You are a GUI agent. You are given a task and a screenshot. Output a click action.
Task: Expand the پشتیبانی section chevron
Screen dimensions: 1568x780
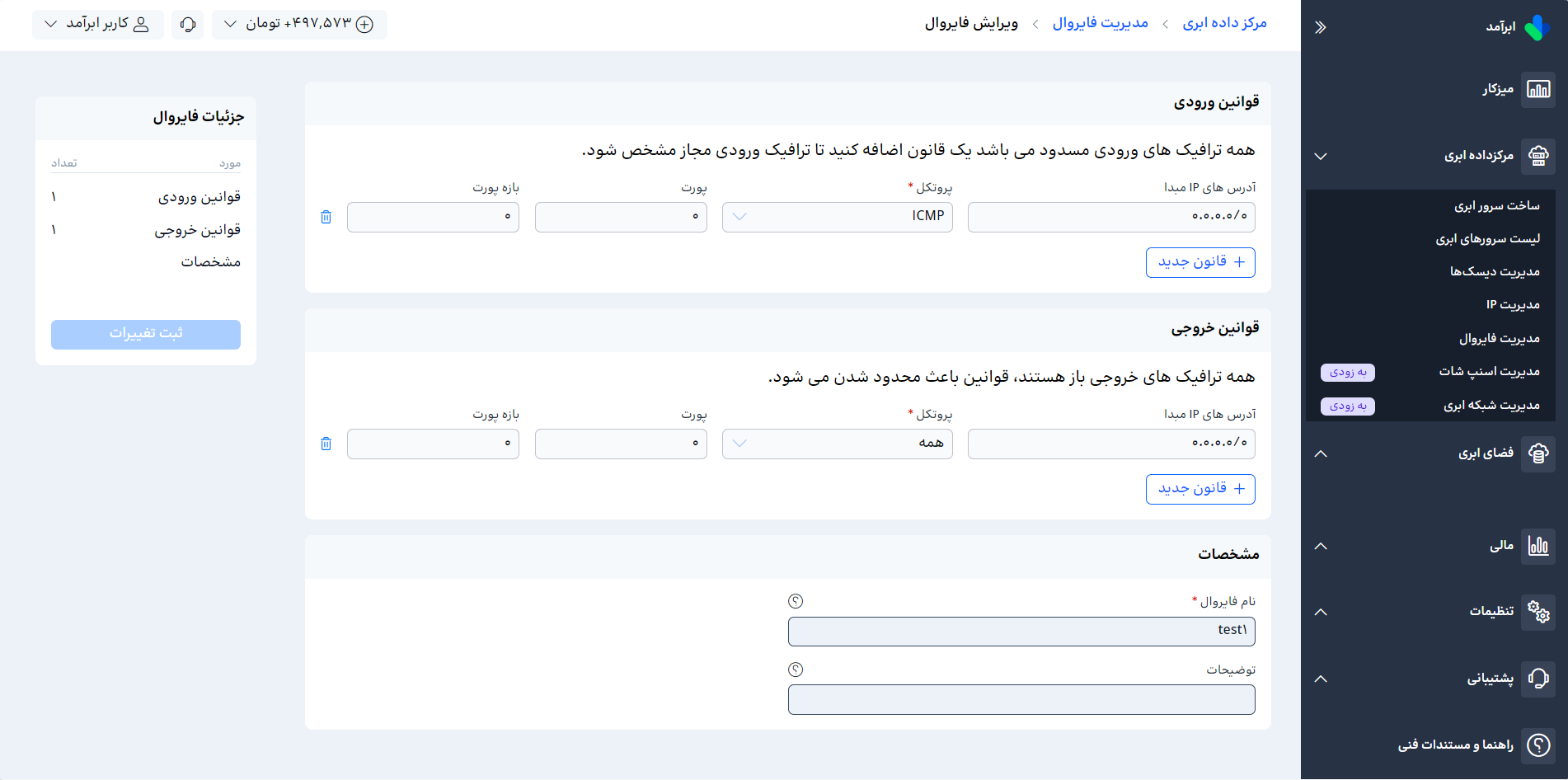point(1321,679)
